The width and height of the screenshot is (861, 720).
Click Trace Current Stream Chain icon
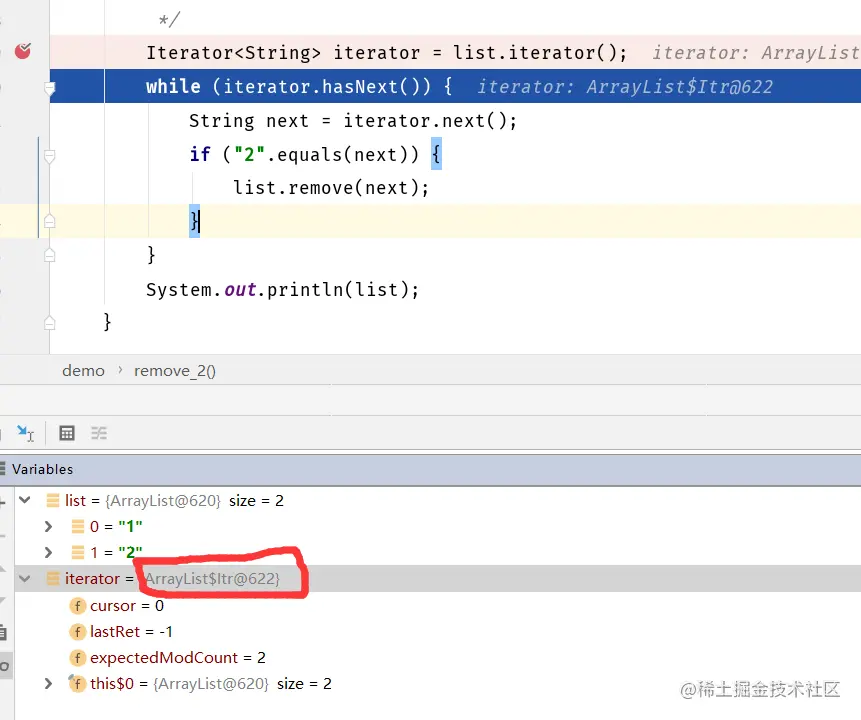tap(99, 433)
